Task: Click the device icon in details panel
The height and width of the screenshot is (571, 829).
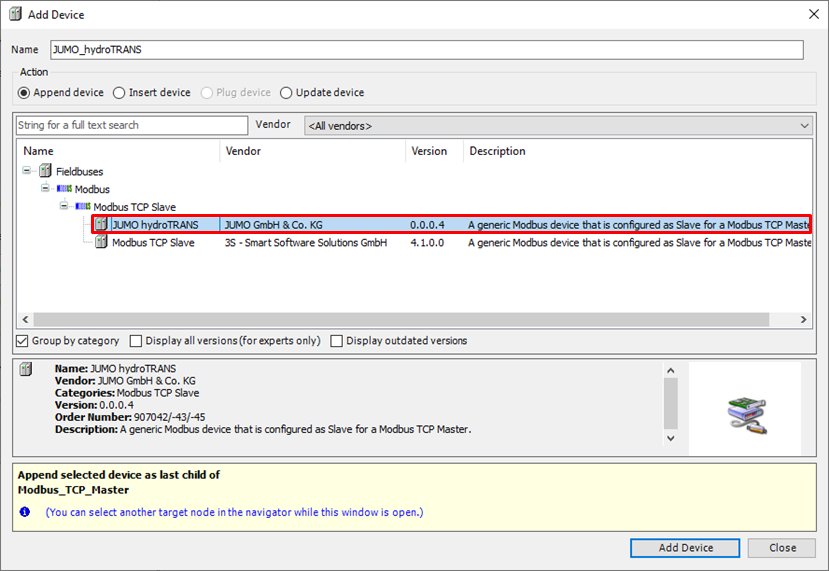Action: tap(25, 369)
